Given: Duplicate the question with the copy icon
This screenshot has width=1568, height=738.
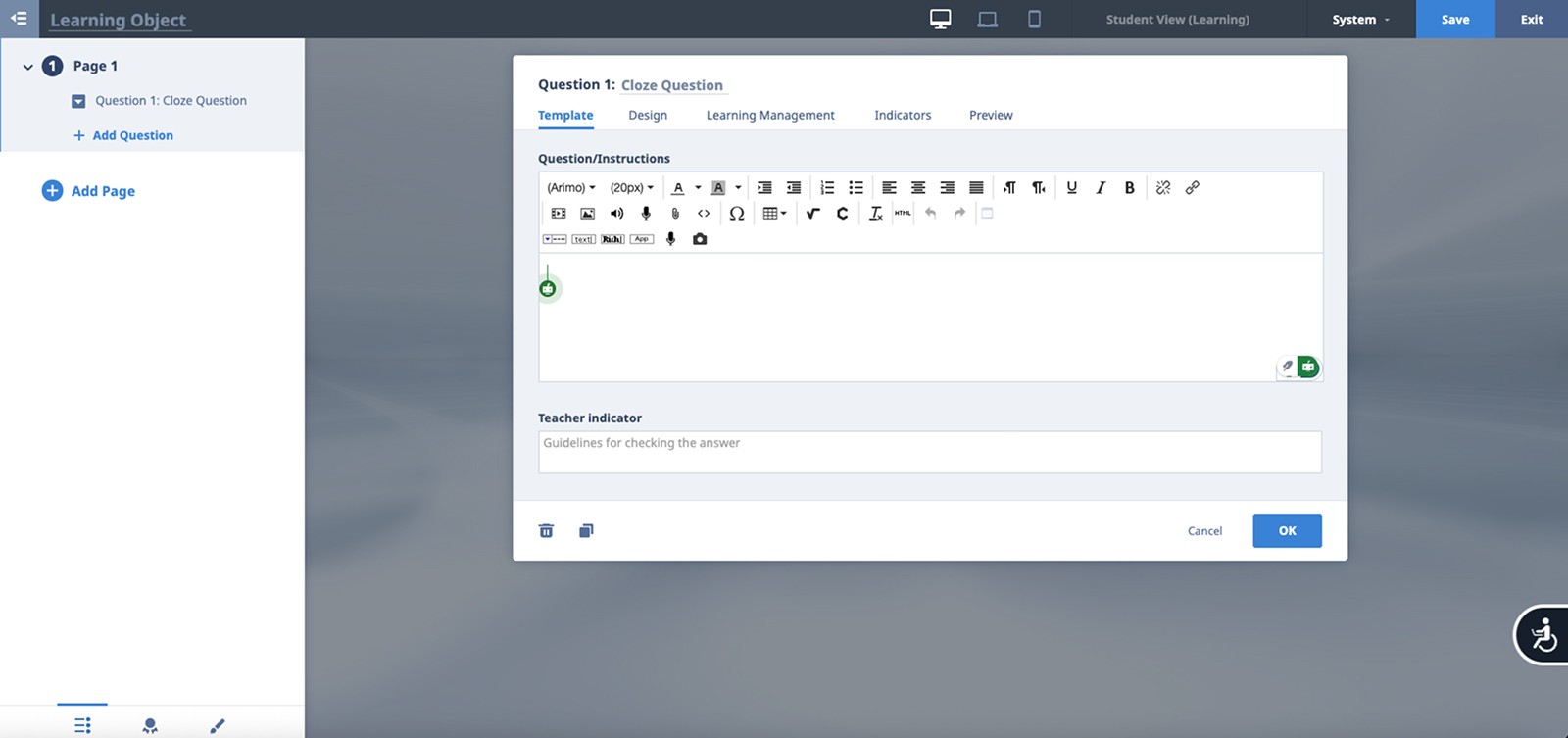Looking at the screenshot, I should 586,530.
